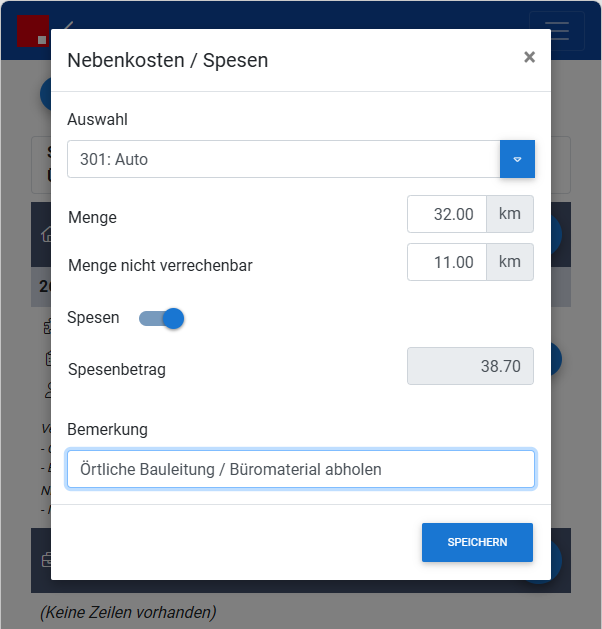Focus the Bemerkung text input
Image resolution: width=602 pixels, height=629 pixels.
pos(301,469)
